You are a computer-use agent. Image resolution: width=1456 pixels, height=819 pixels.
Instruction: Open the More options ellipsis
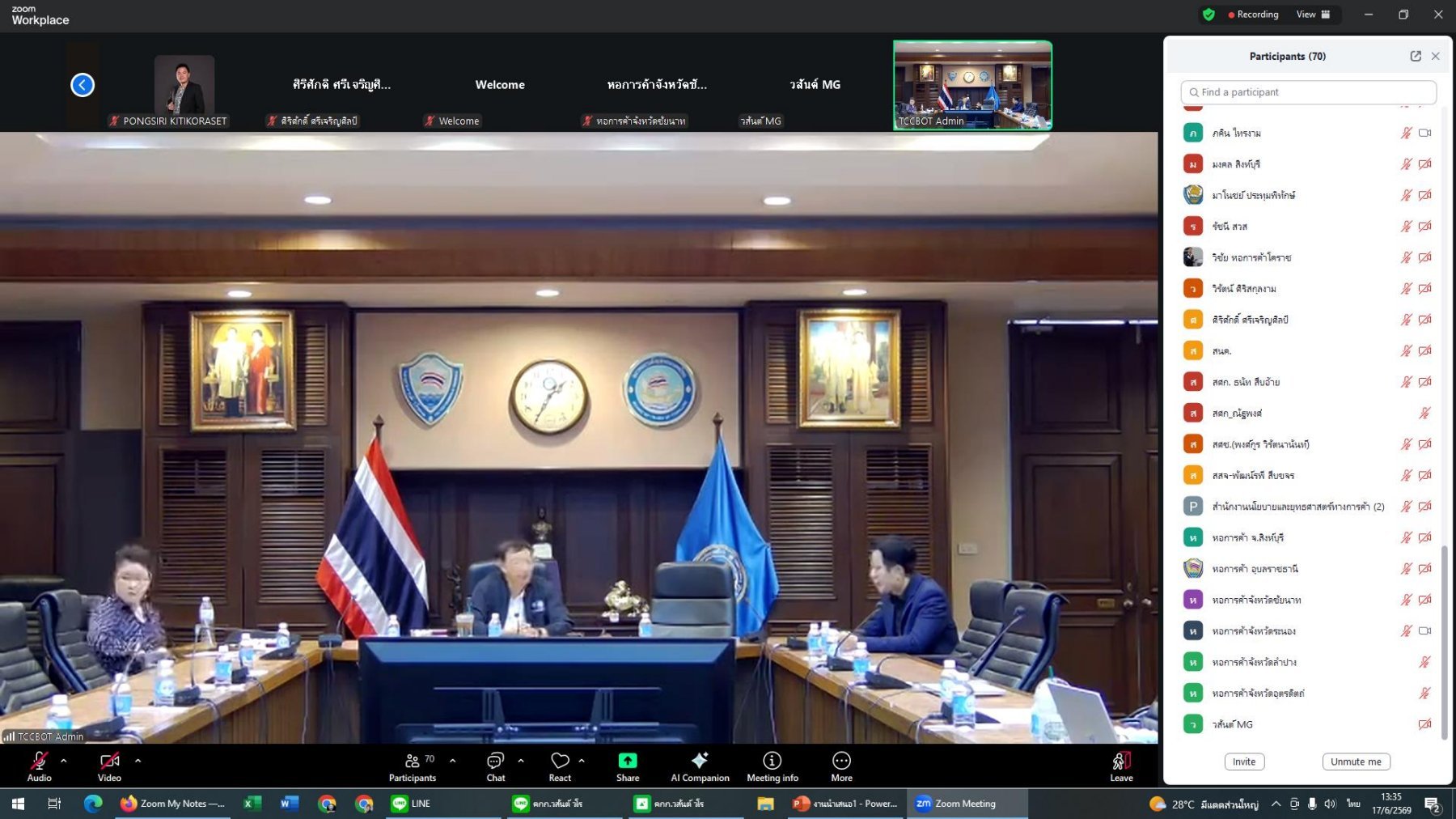841,761
